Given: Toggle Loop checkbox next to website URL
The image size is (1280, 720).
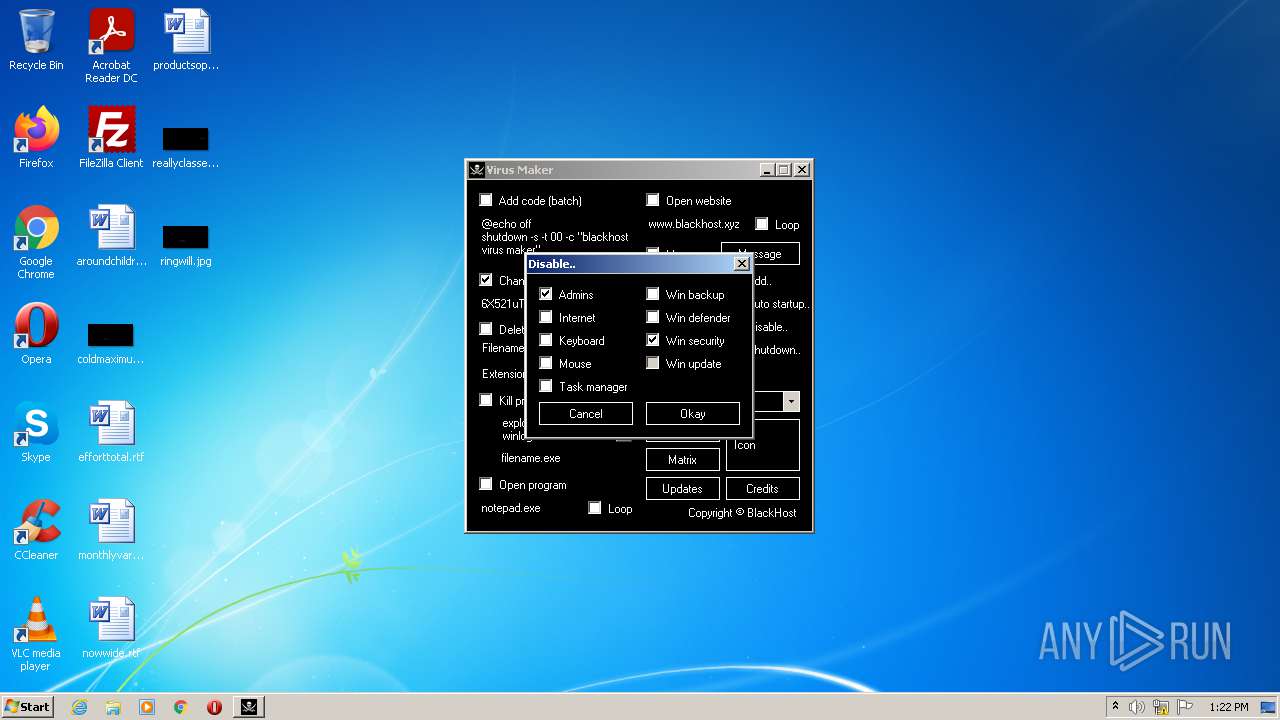Looking at the screenshot, I should tap(762, 224).
